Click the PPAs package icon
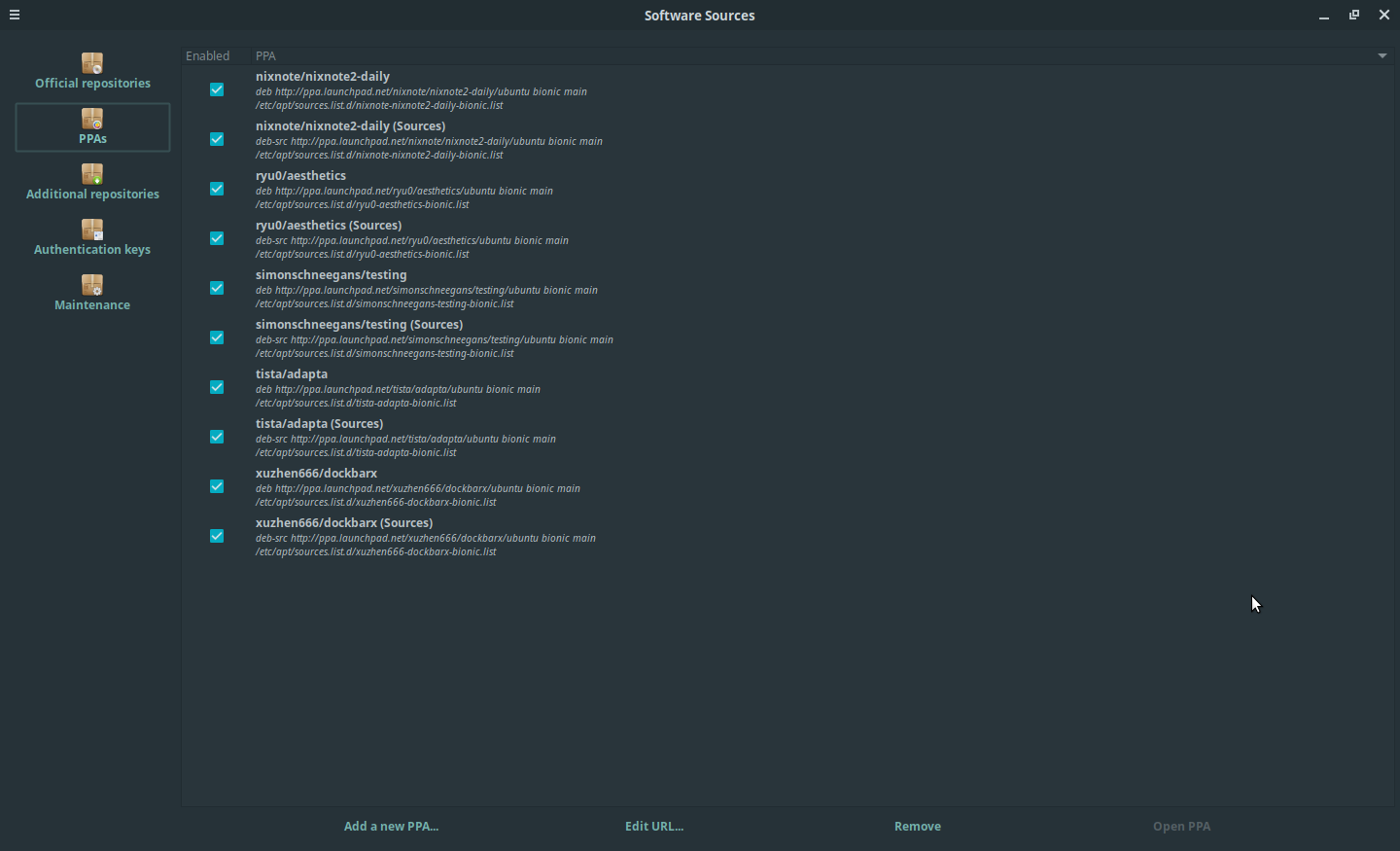 tap(92, 119)
